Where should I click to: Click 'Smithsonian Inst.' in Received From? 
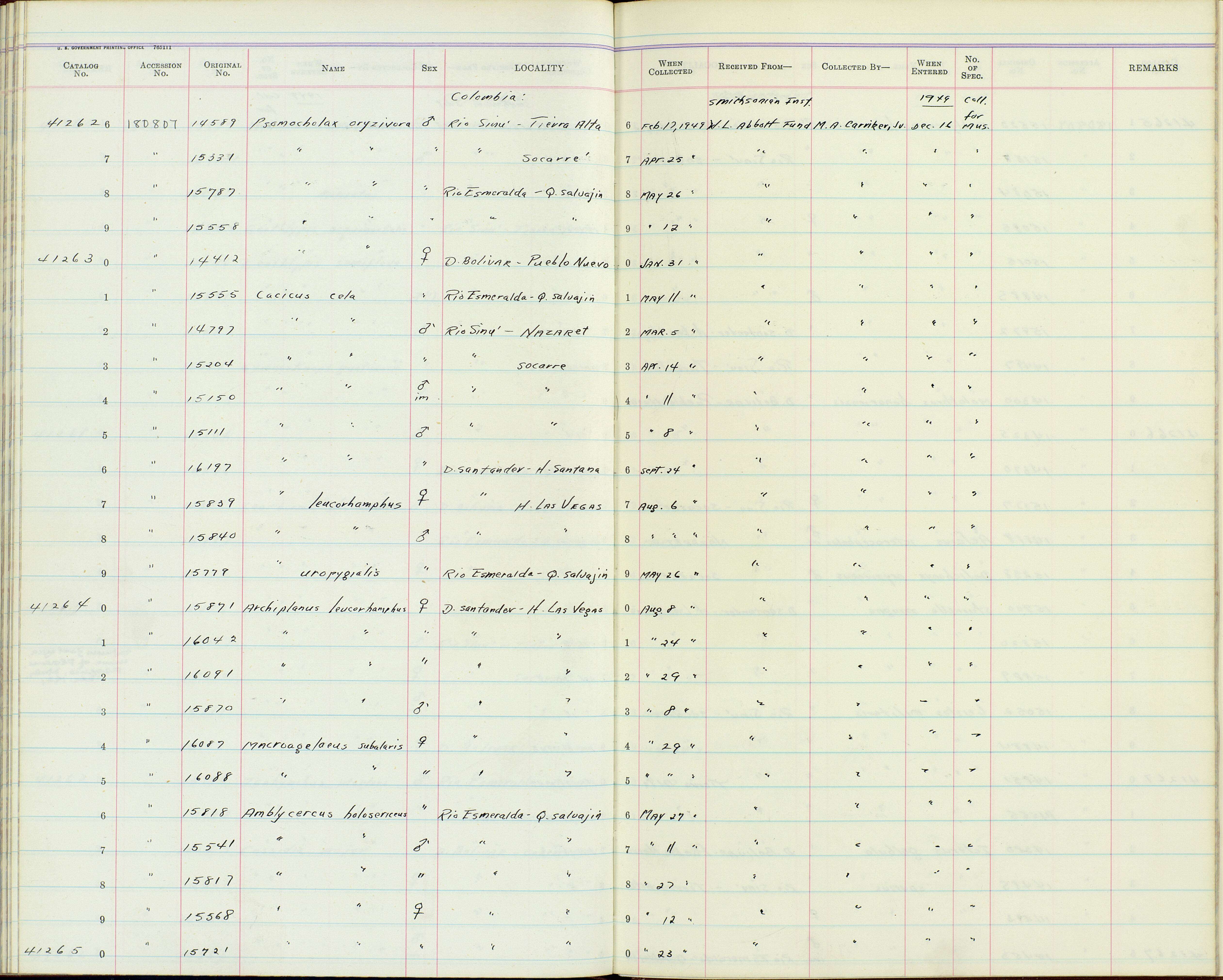761,102
